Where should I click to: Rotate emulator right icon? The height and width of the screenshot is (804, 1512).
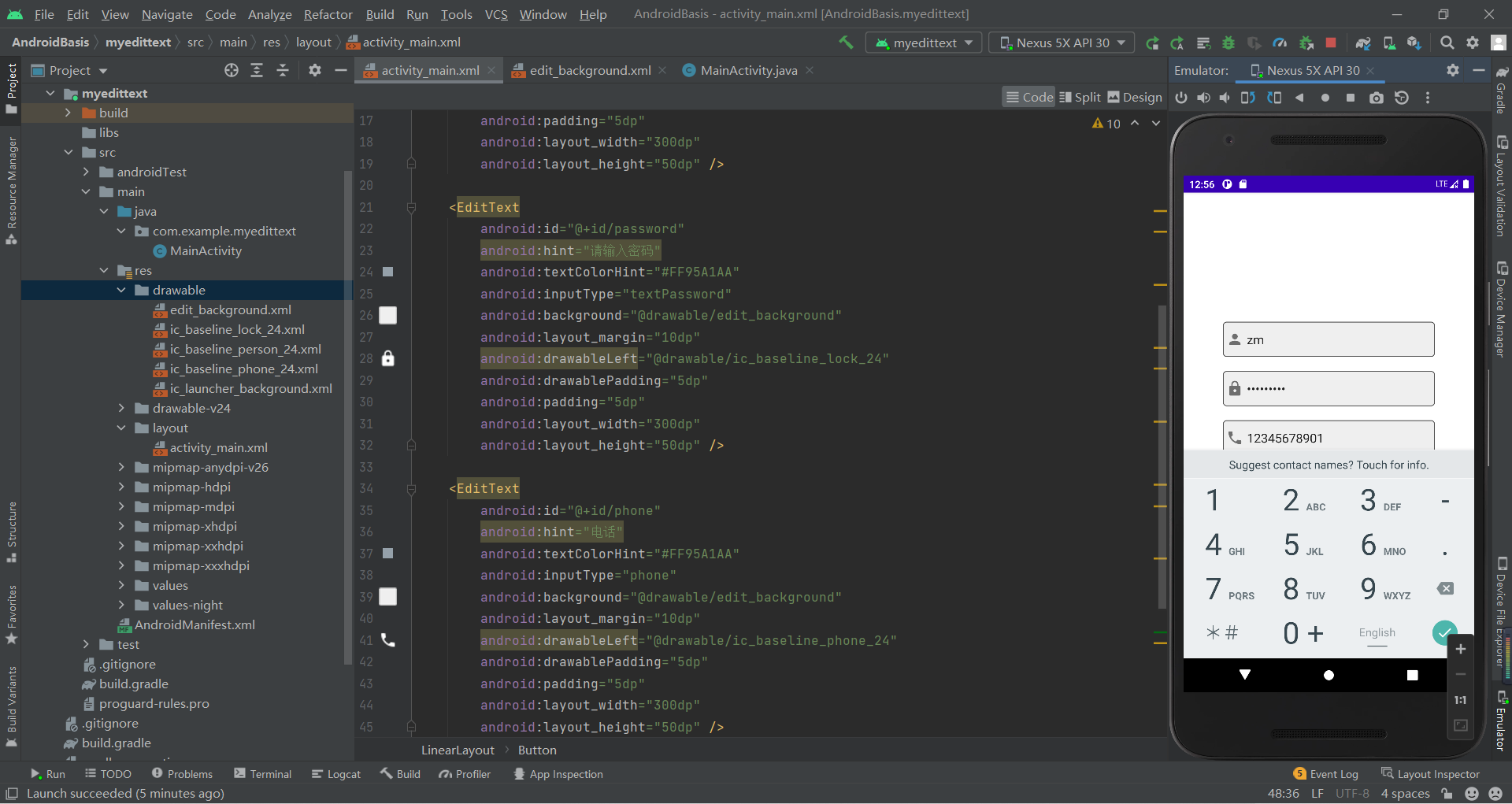point(1274,98)
